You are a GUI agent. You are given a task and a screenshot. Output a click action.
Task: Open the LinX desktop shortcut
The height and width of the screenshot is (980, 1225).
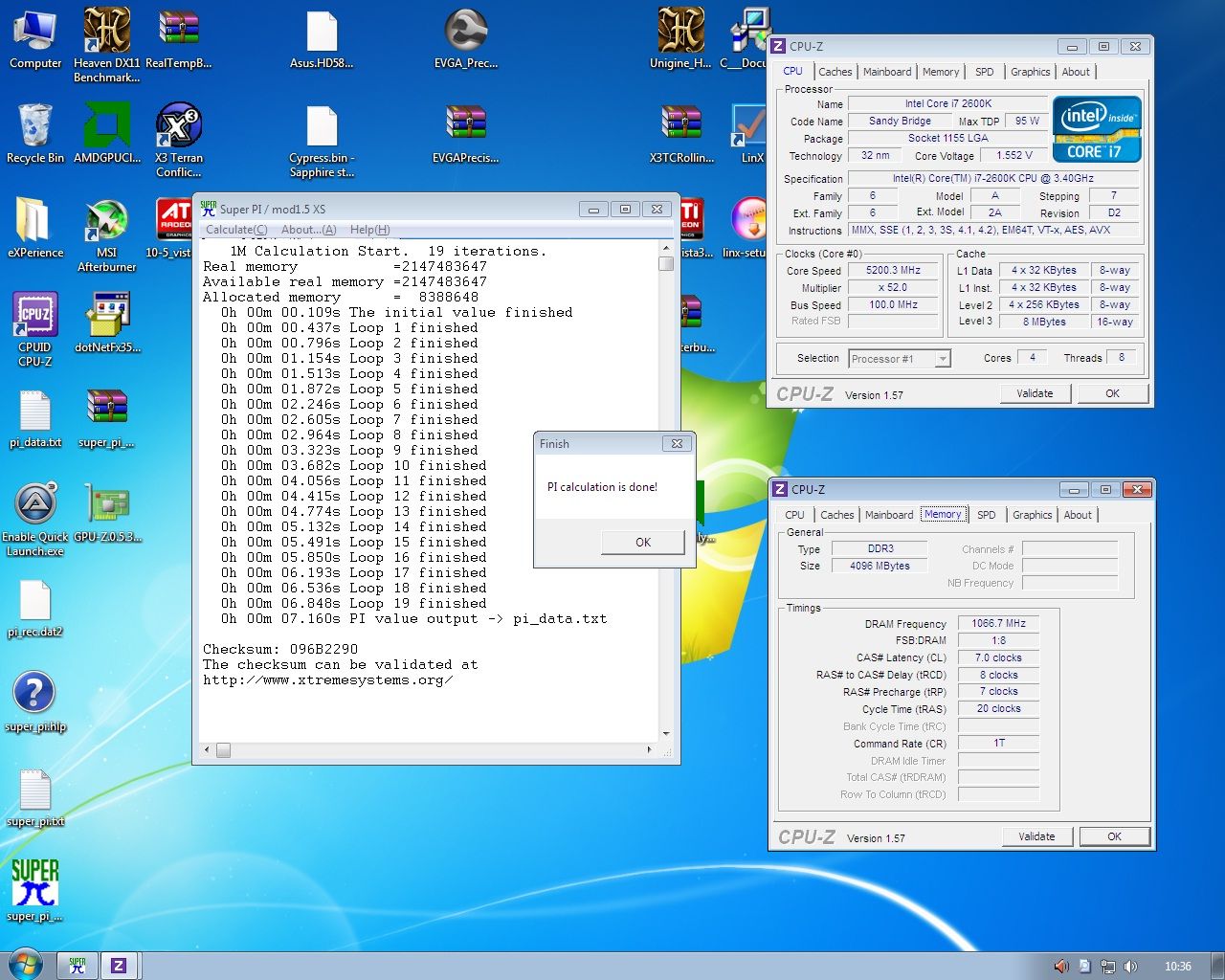pos(751,134)
